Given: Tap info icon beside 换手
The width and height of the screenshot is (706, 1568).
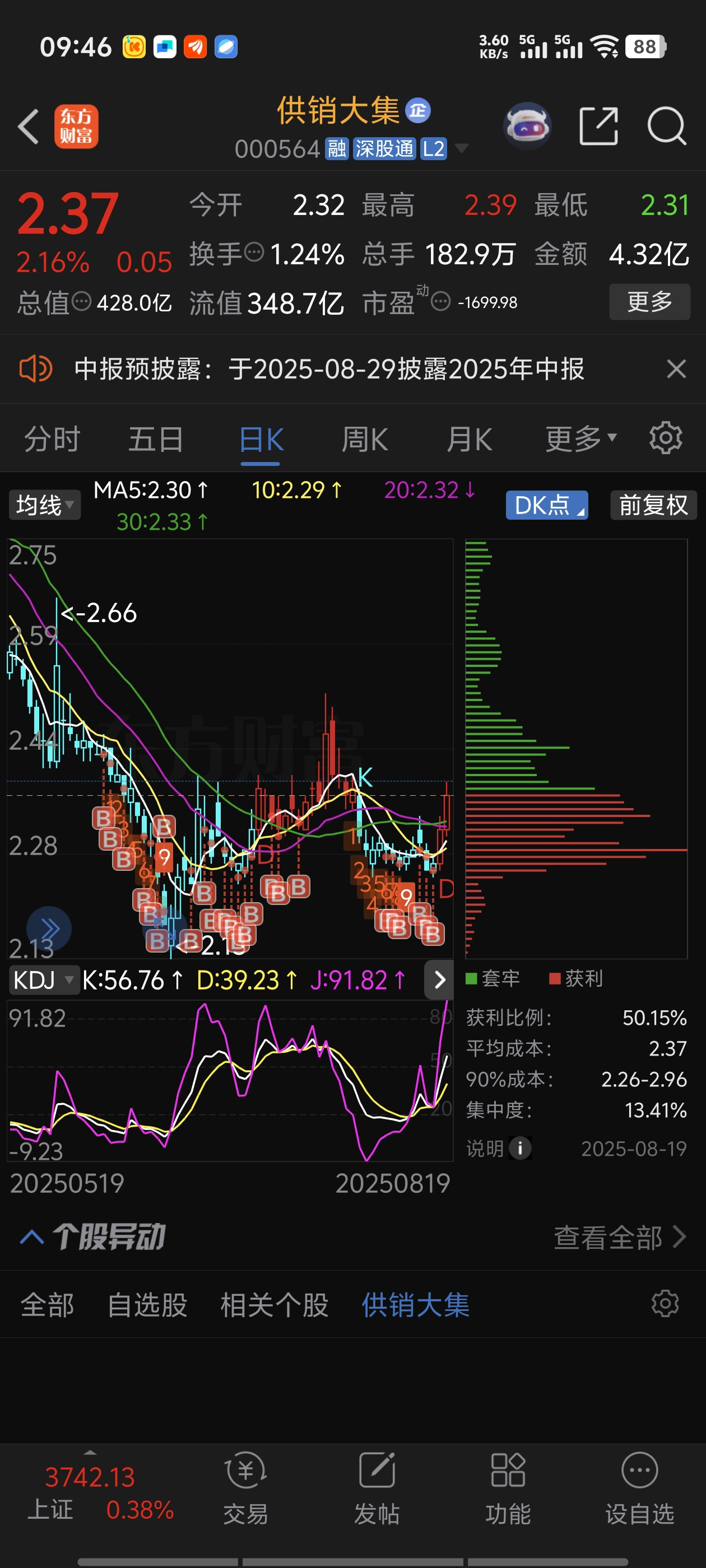Looking at the screenshot, I should coord(254,251).
